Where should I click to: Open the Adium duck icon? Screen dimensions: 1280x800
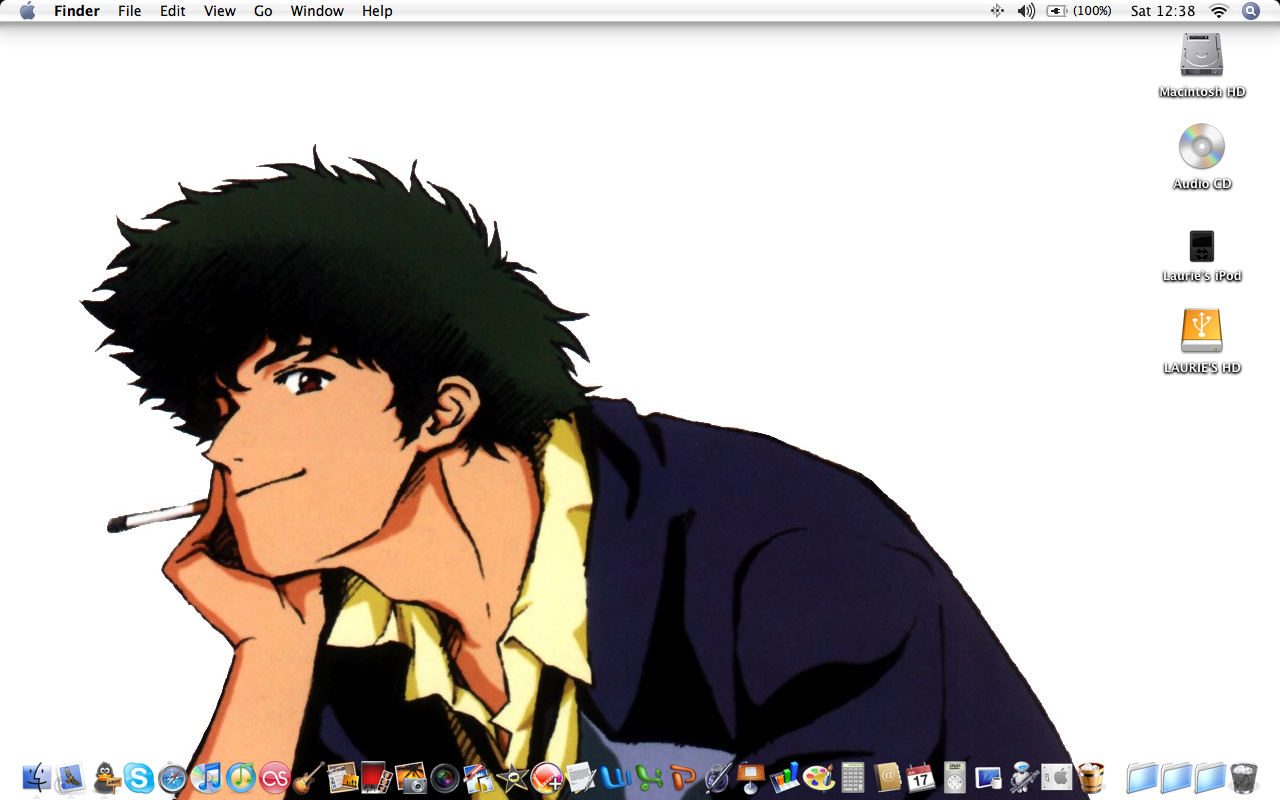pyautogui.click(x=105, y=777)
